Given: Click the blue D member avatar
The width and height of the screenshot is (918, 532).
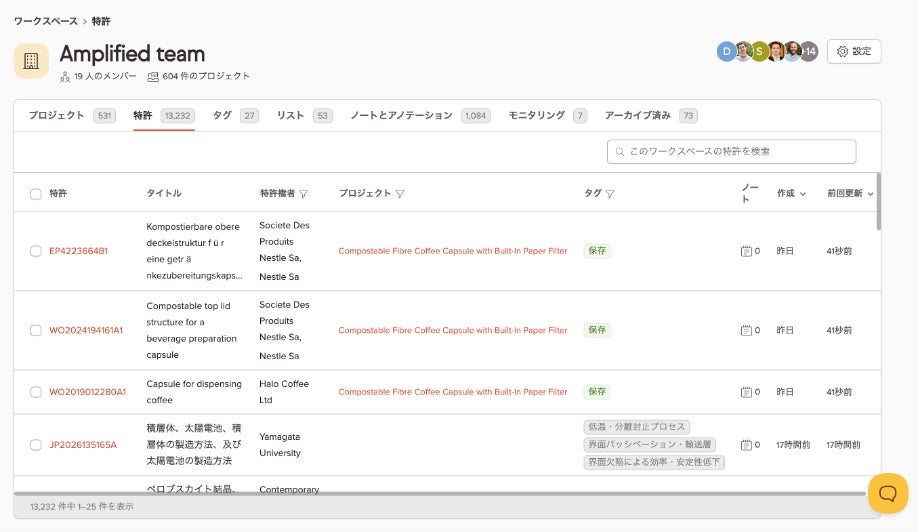Looking at the screenshot, I should (x=727, y=52).
